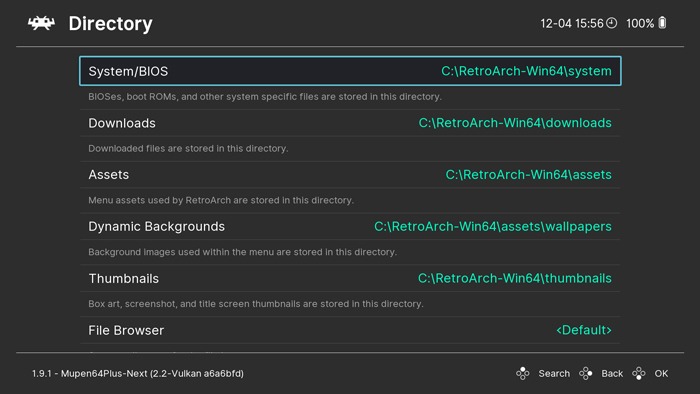Screen dimensions: 700x394
Task: Click the gamepad icon next to OK
Action: (639, 373)
